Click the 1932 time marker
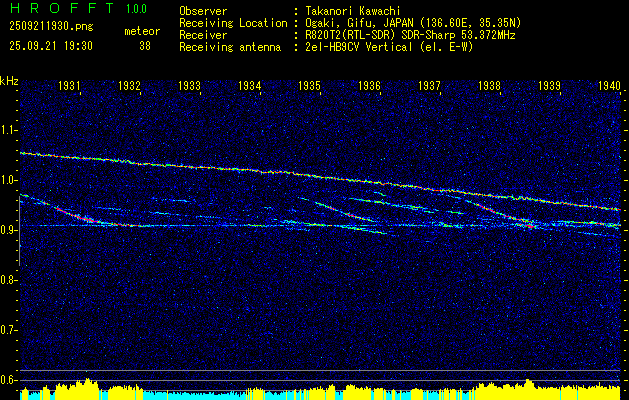 (x=130, y=85)
